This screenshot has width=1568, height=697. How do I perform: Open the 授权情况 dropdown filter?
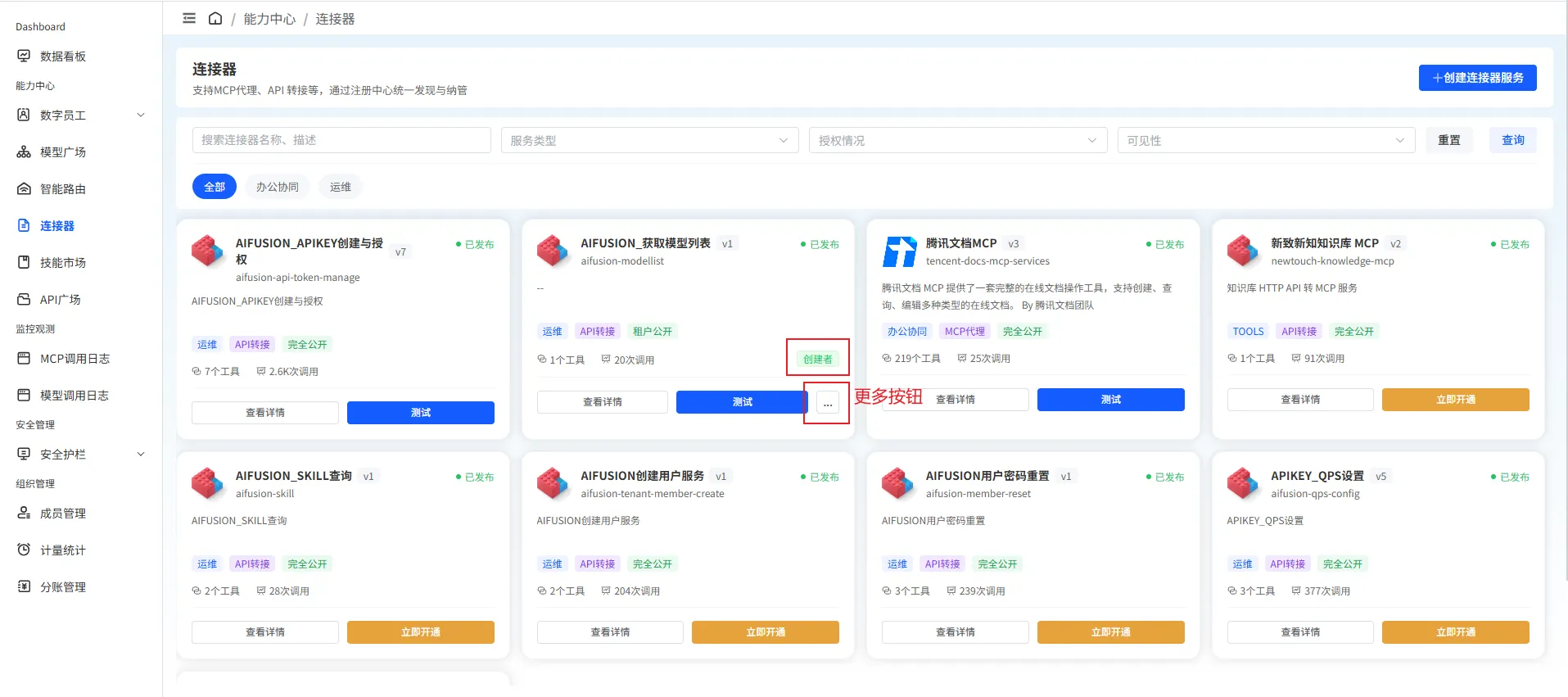(x=958, y=140)
